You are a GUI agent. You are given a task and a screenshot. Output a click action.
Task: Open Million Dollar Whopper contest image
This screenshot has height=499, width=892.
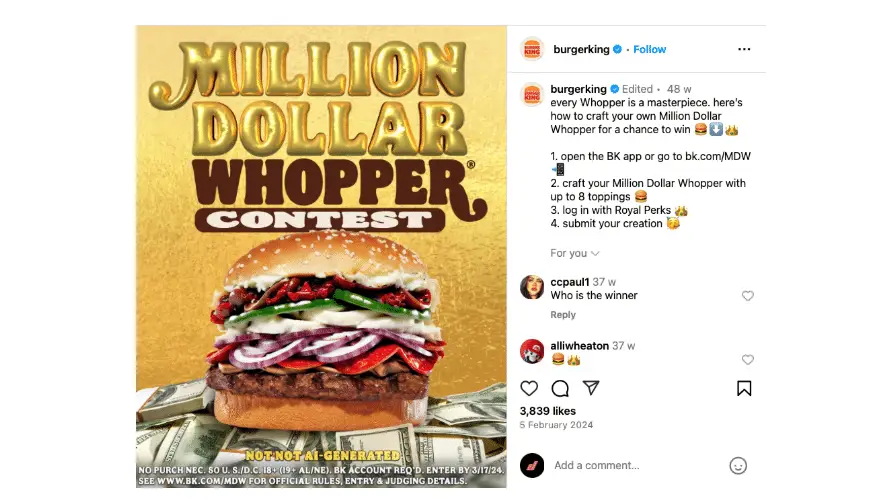pyautogui.click(x=321, y=257)
